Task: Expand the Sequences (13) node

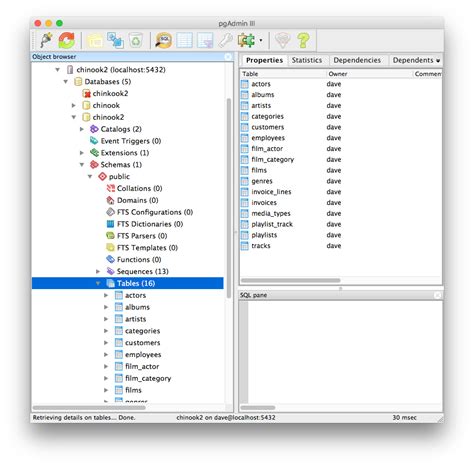Action: [98, 271]
